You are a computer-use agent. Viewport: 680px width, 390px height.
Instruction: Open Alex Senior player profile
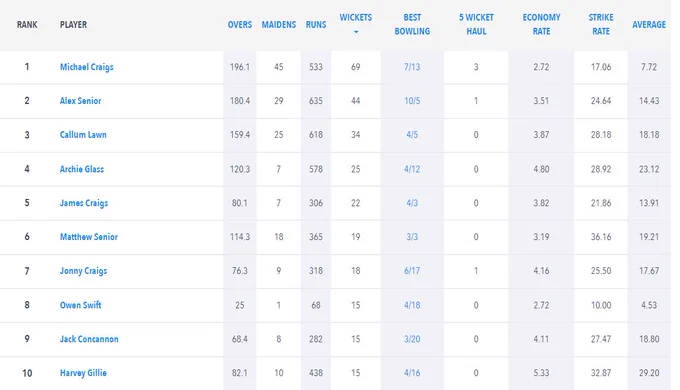point(80,101)
